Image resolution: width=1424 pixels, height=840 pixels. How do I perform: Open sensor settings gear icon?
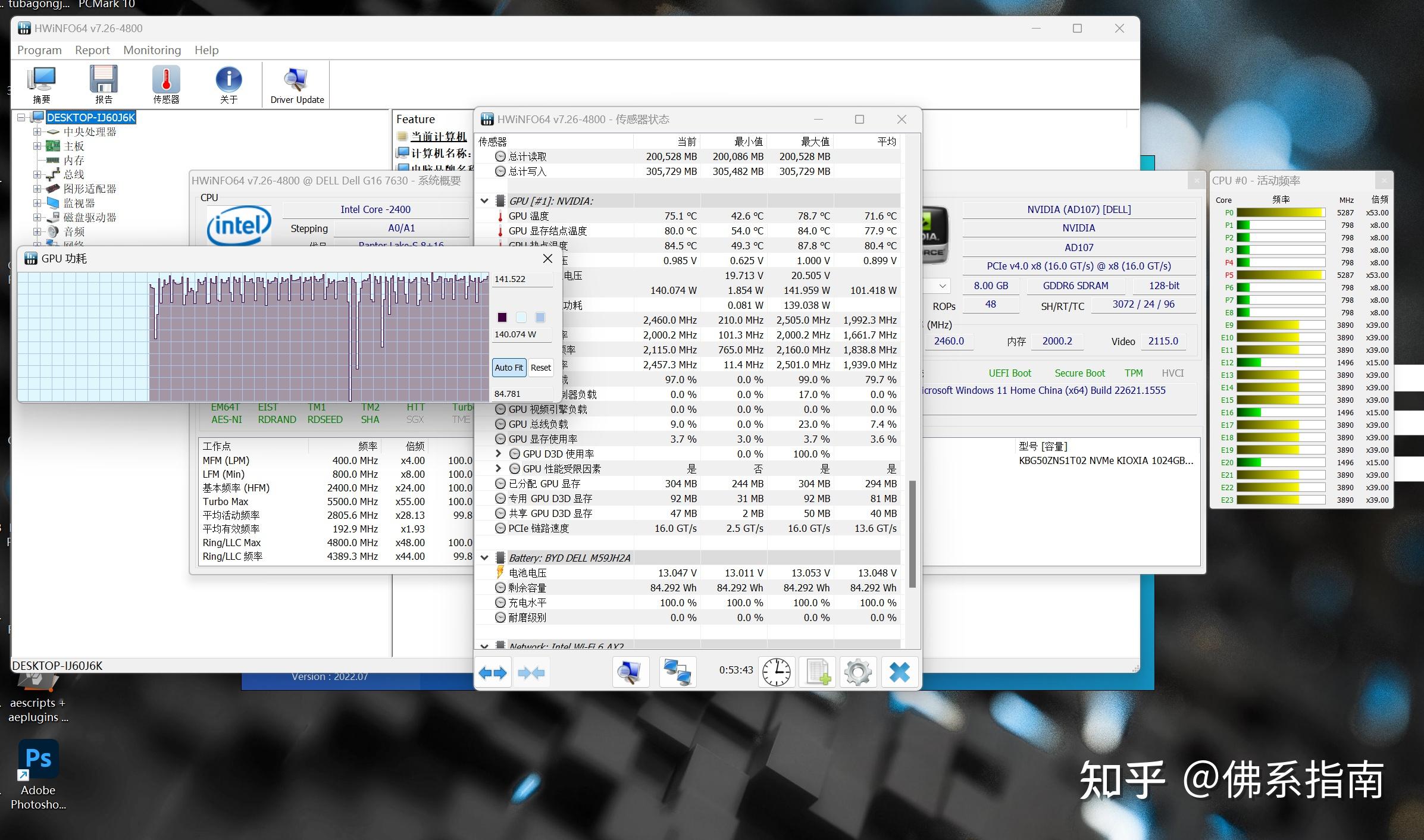point(857,672)
